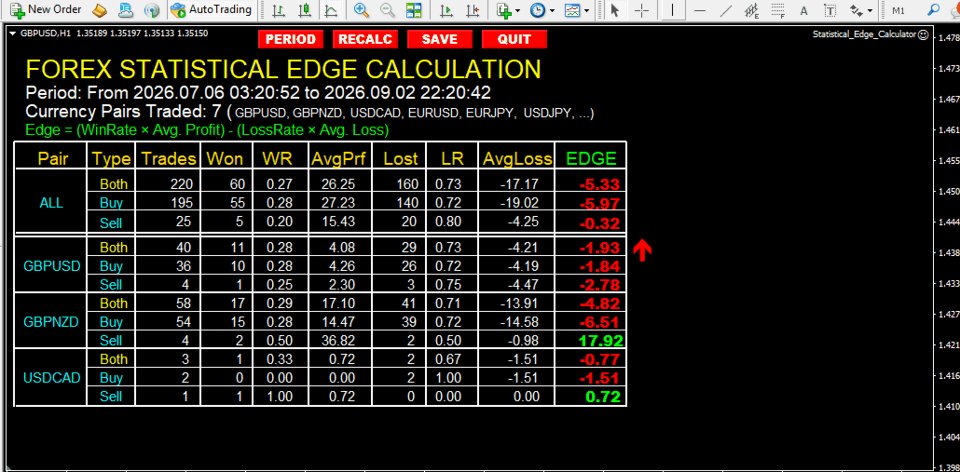960x472 pixels.
Task: Click the Period date range text
Action: point(258,93)
